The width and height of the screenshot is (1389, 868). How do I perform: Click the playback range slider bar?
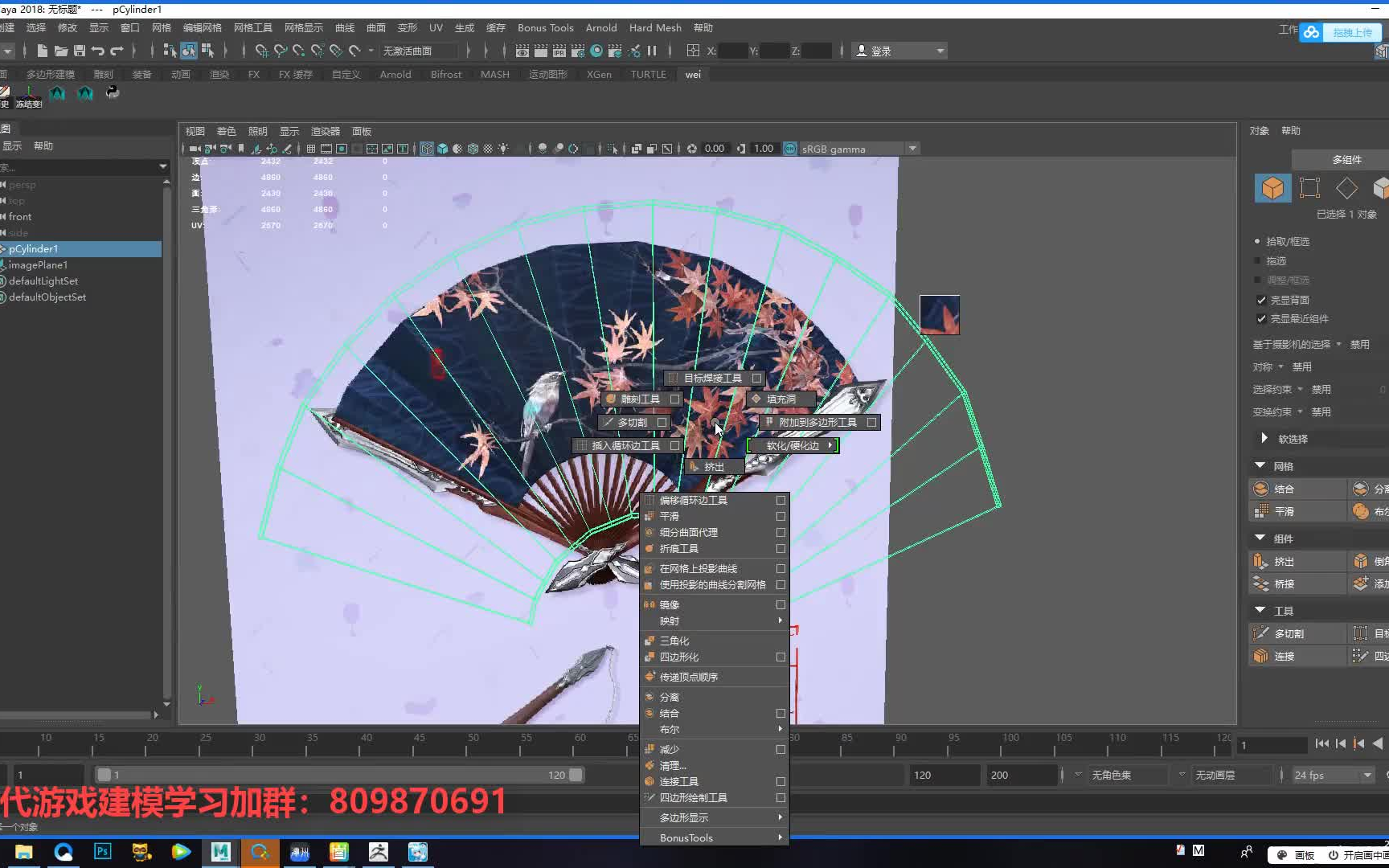(338, 775)
